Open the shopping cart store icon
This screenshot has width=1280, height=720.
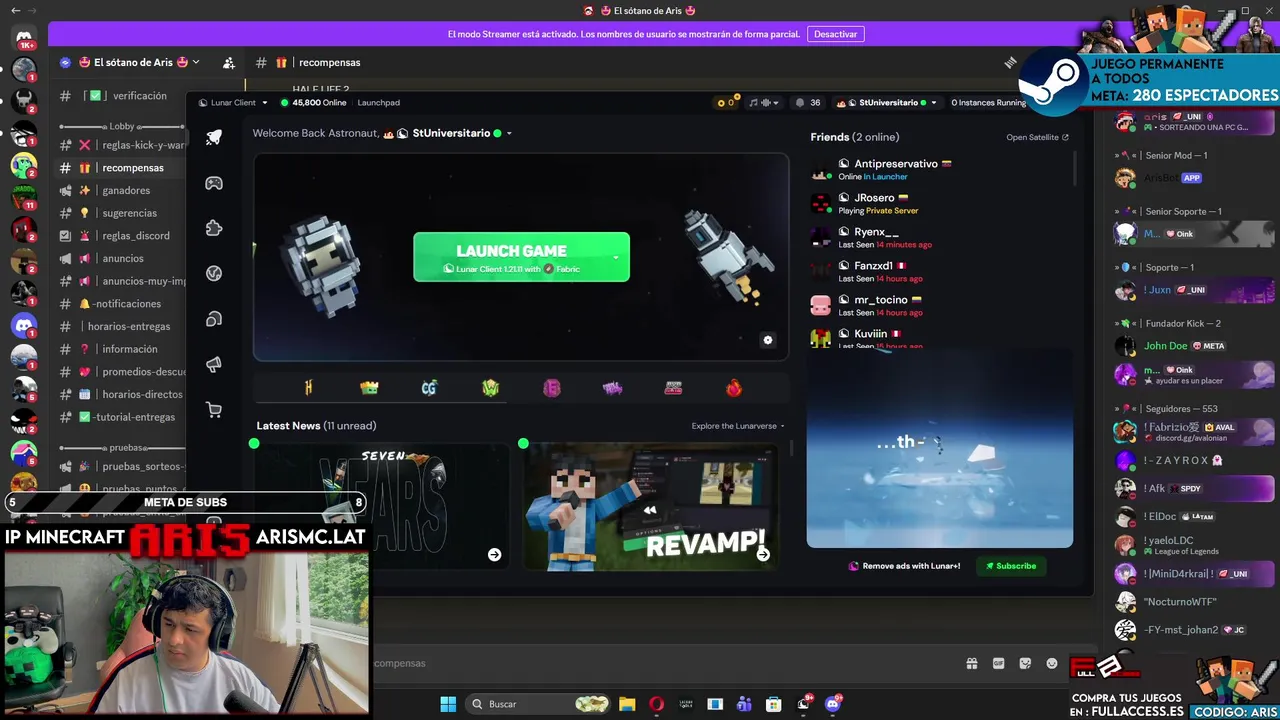tap(214, 409)
